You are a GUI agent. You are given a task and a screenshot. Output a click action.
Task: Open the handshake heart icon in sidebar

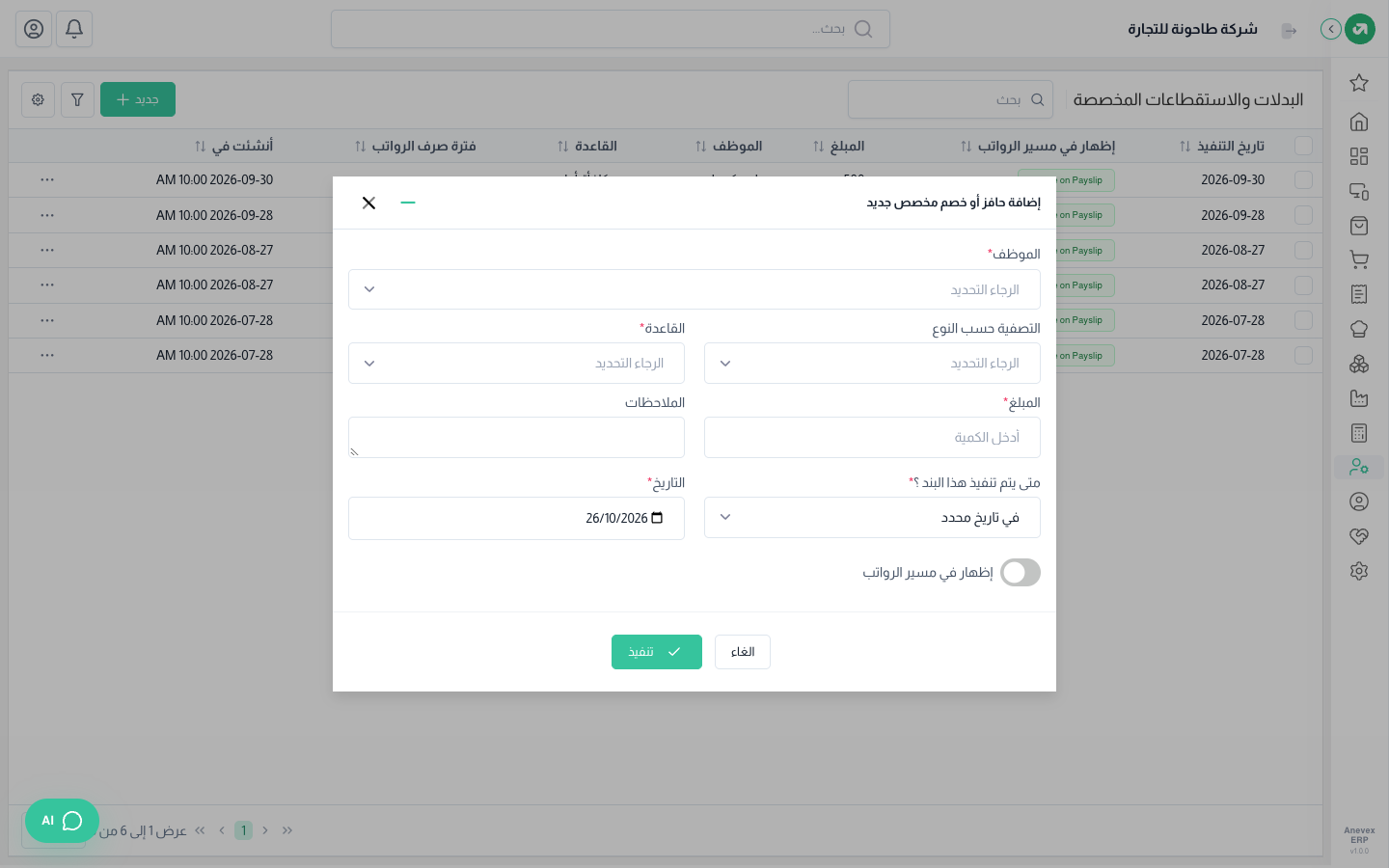coord(1359,536)
